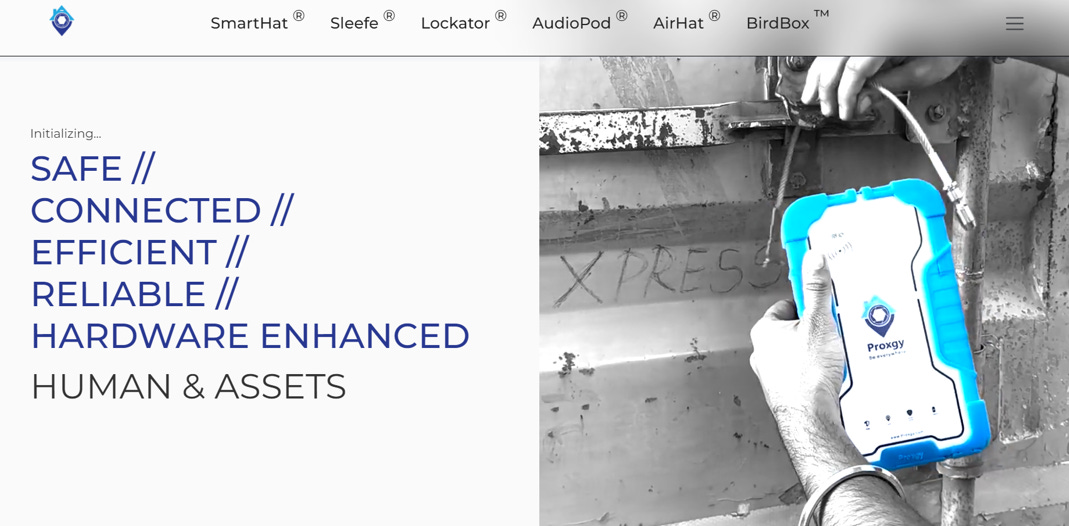Click the "RELIABLE //" headline text
1069x526 pixels.
click(x=134, y=294)
